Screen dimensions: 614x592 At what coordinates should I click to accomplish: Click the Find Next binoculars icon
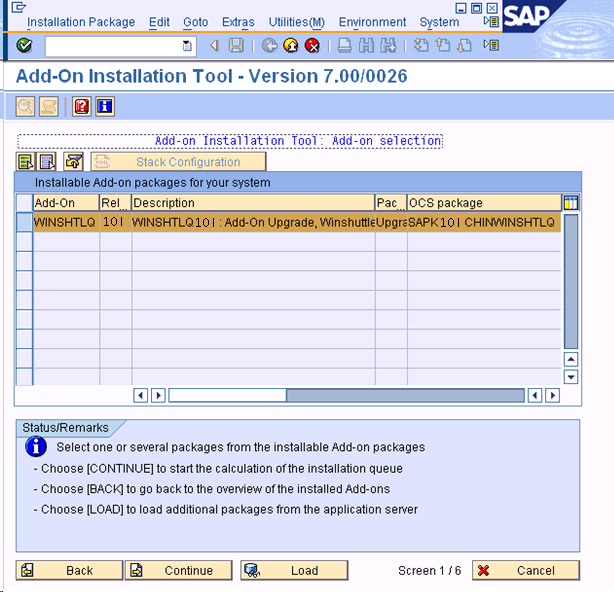(388, 46)
